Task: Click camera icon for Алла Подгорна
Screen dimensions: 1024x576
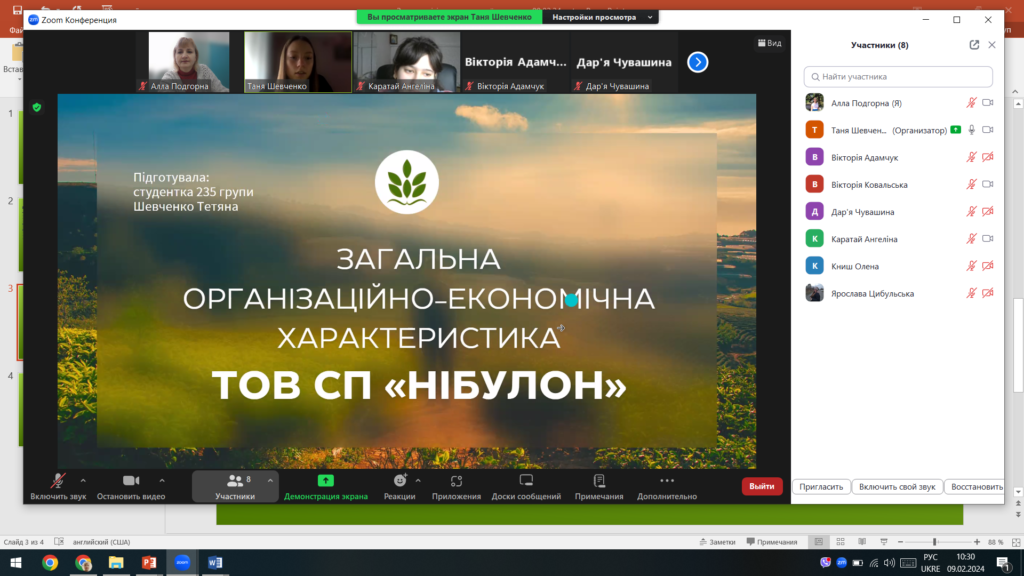Action: [x=987, y=103]
